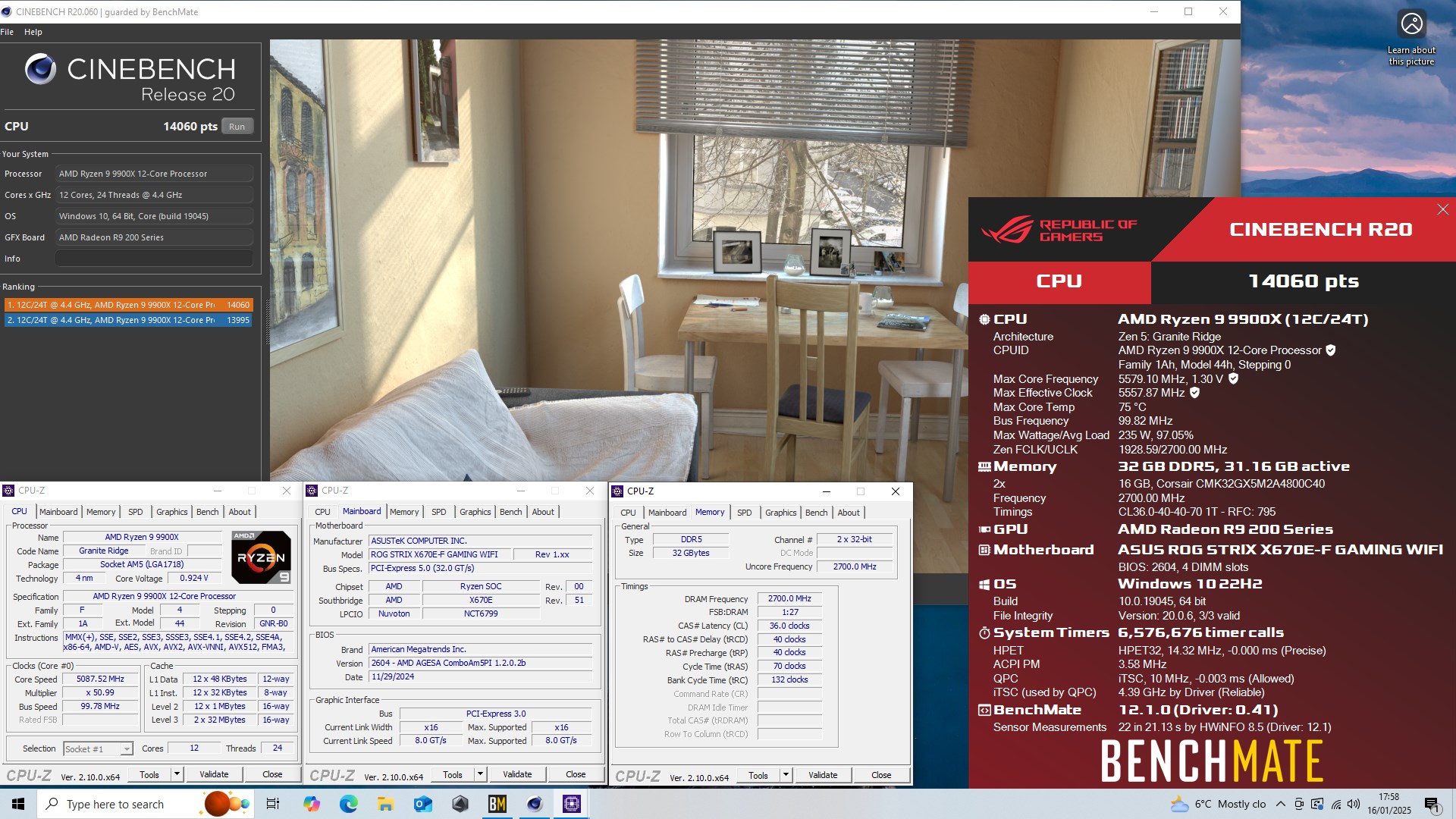This screenshot has height=819, width=1456.
Task: Click the Republic of Gamers logo
Action: tap(1060, 230)
